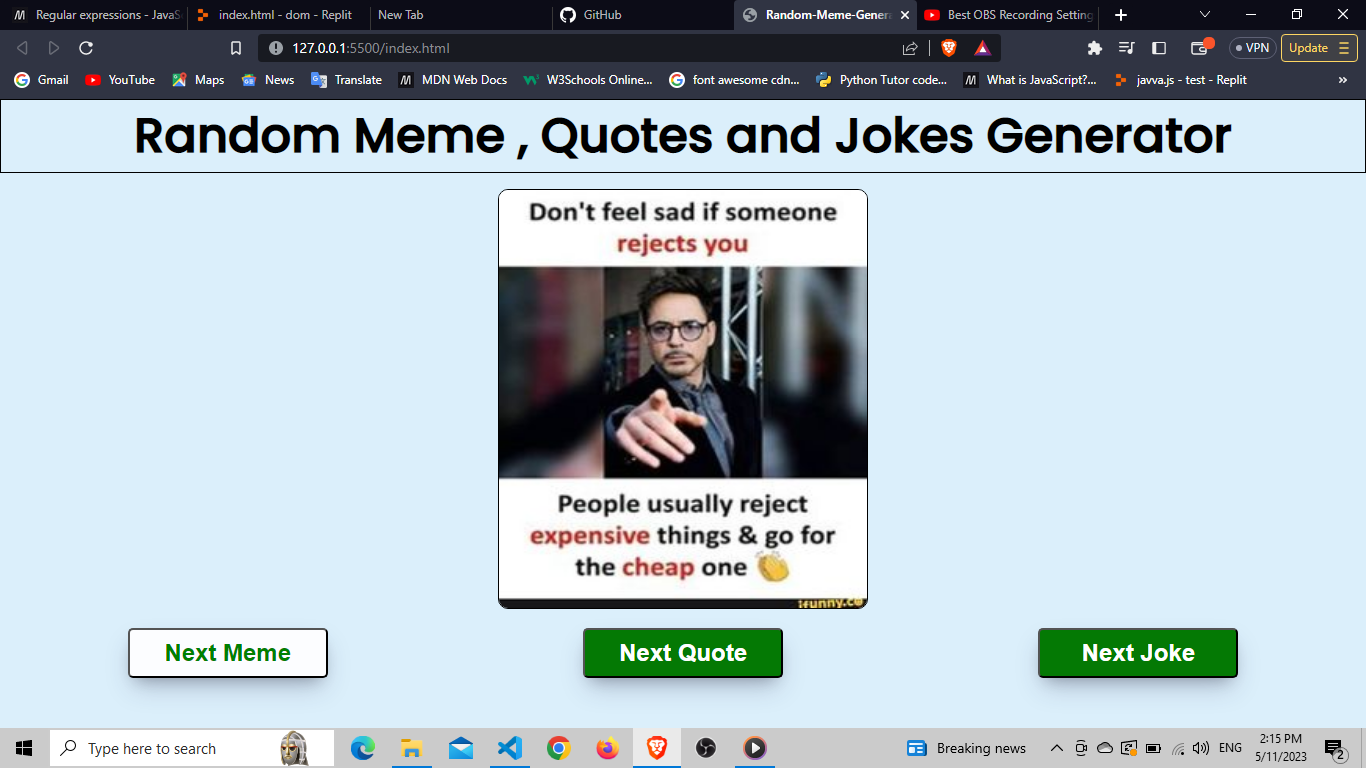Open the clock and calendar flyout
Image resolution: width=1366 pixels, height=768 pixels.
(x=1283, y=748)
